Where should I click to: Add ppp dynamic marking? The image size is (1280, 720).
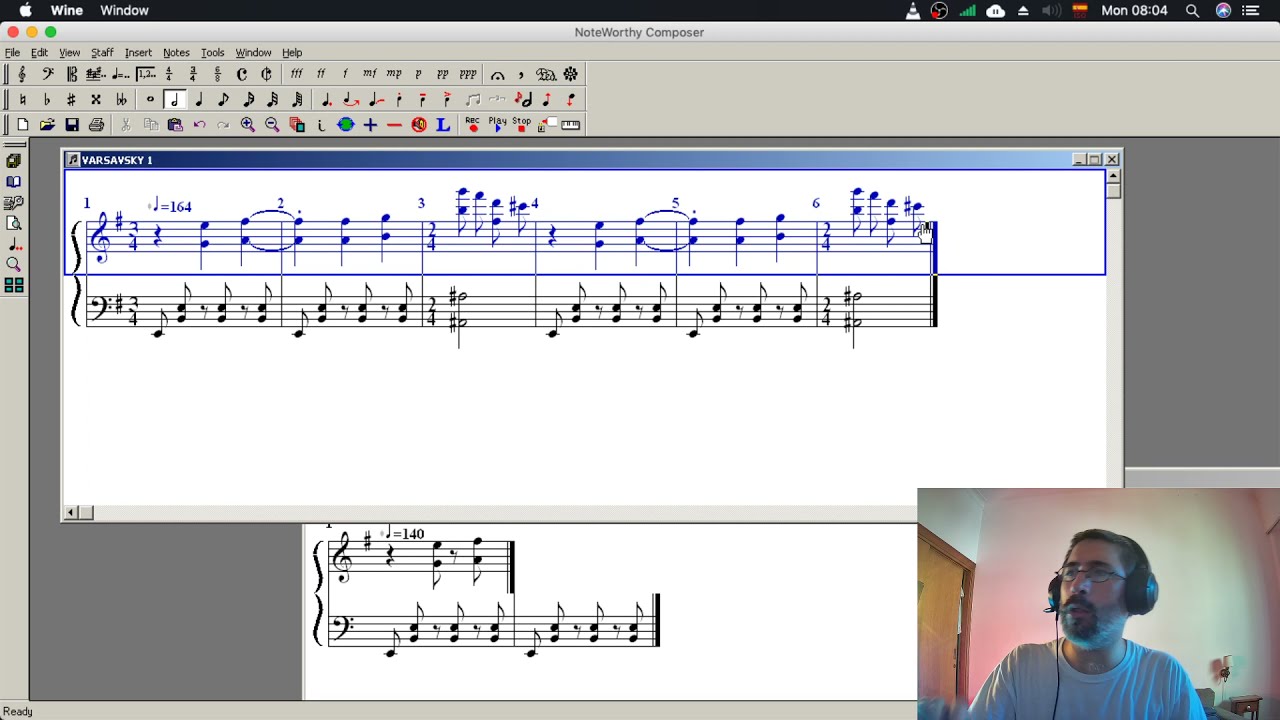467,74
